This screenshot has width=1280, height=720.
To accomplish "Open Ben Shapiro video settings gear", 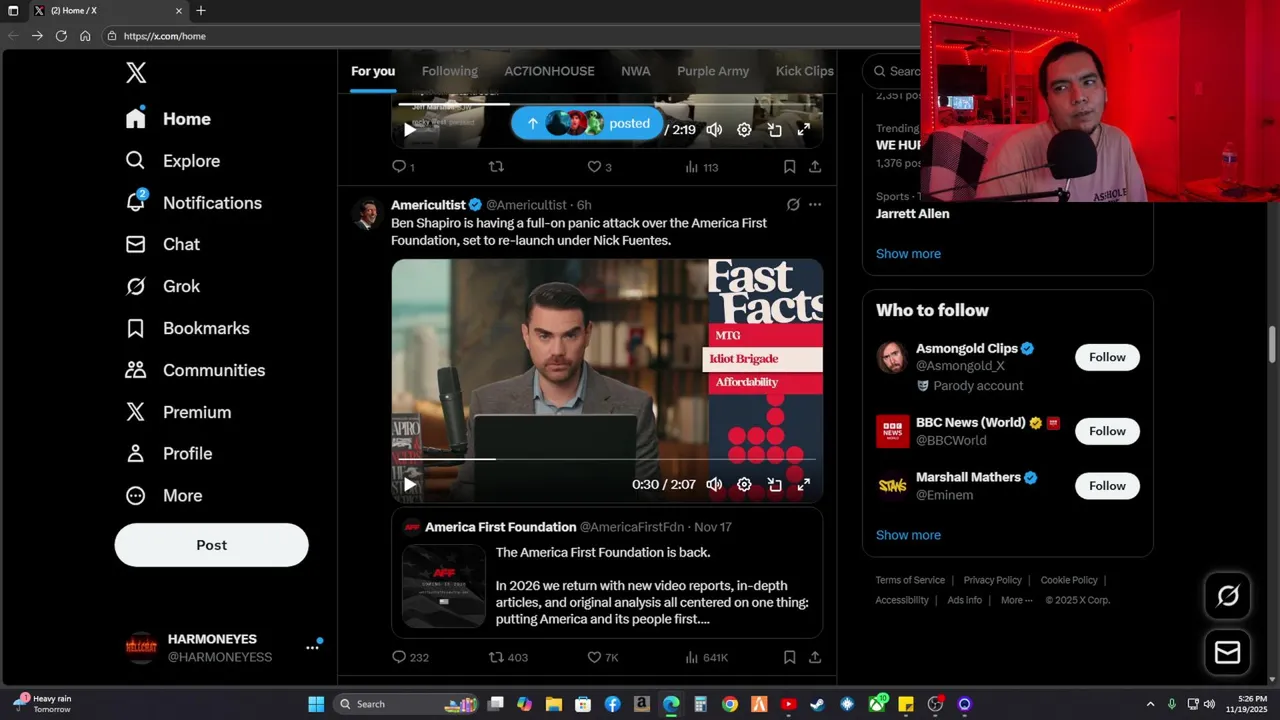I will tap(744, 484).
